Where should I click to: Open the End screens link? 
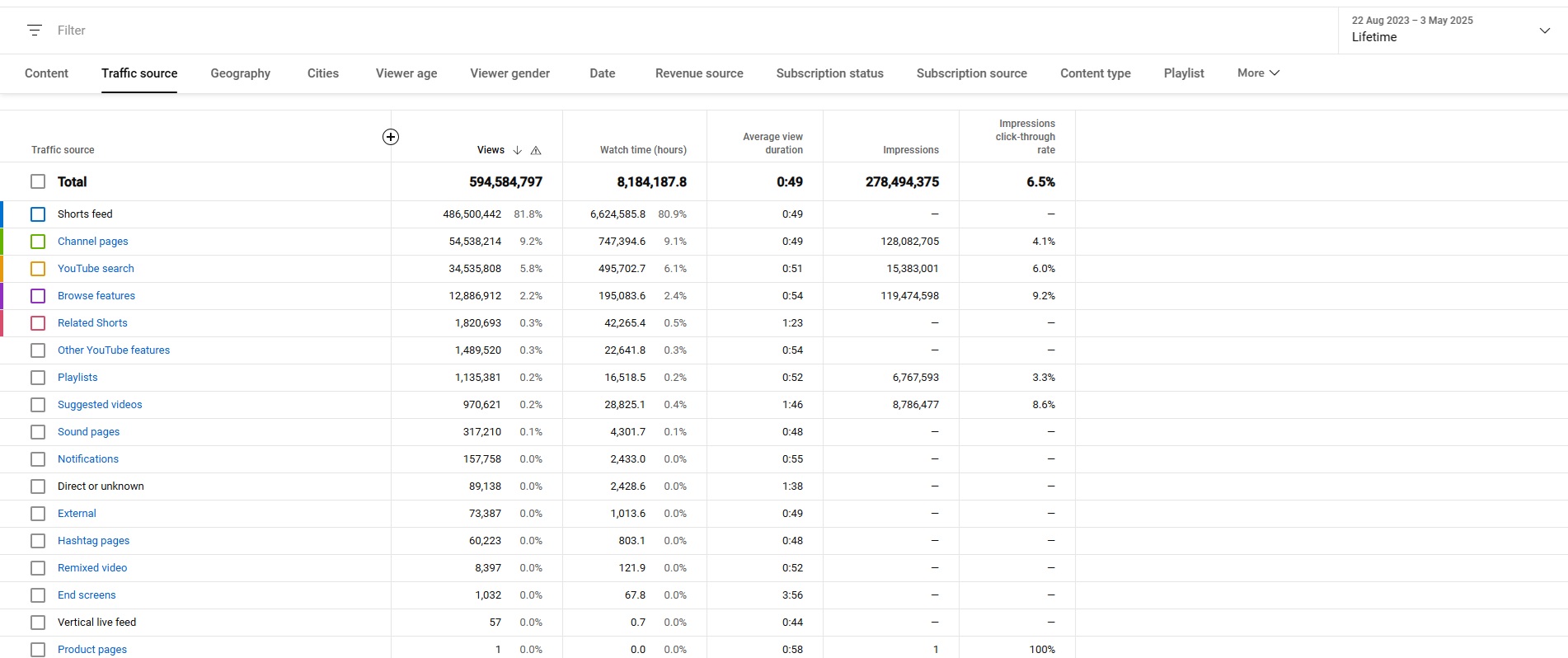(87, 595)
